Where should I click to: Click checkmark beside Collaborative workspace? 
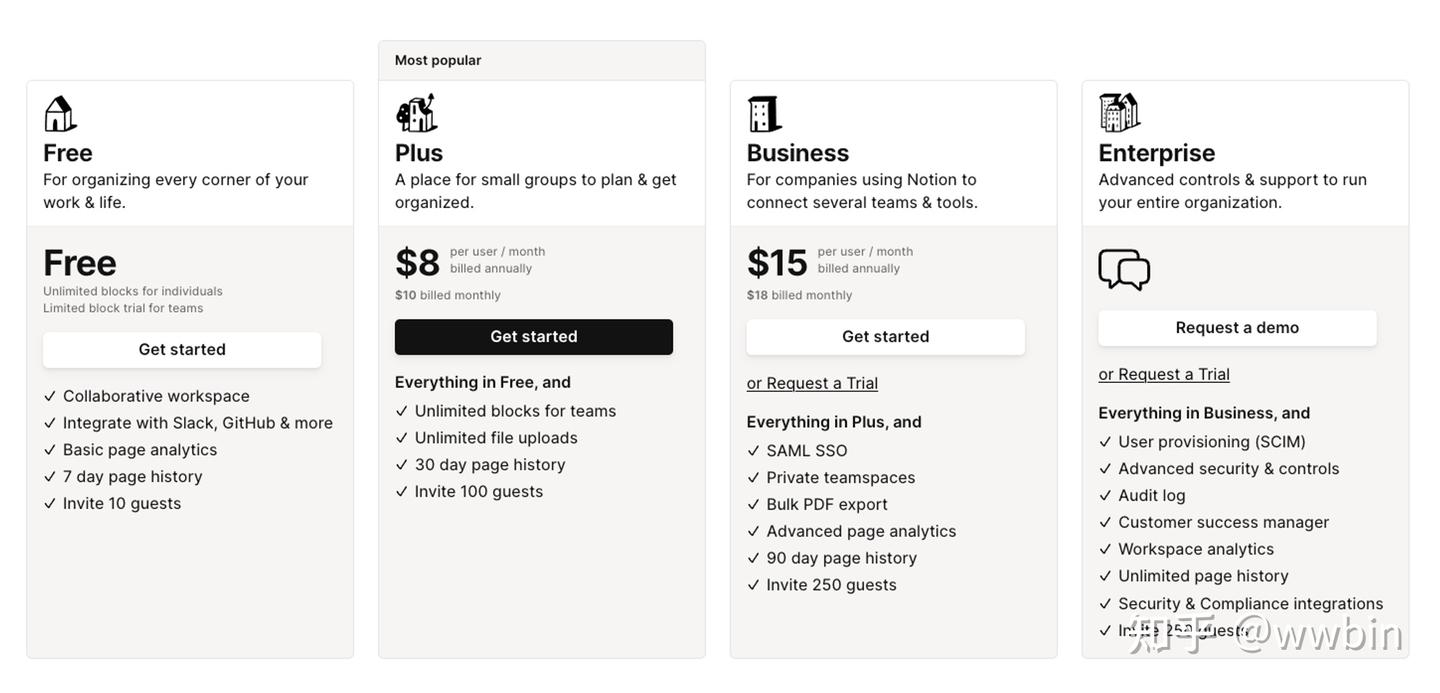(50, 396)
